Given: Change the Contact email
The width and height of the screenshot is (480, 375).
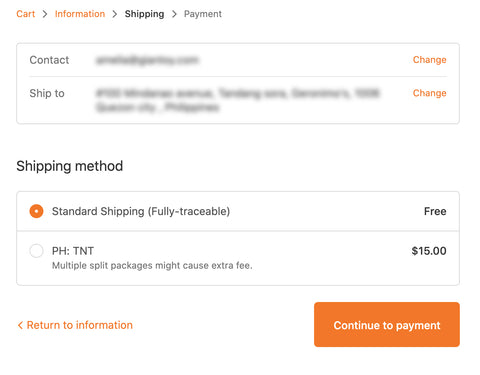Looking at the screenshot, I should click(x=429, y=60).
